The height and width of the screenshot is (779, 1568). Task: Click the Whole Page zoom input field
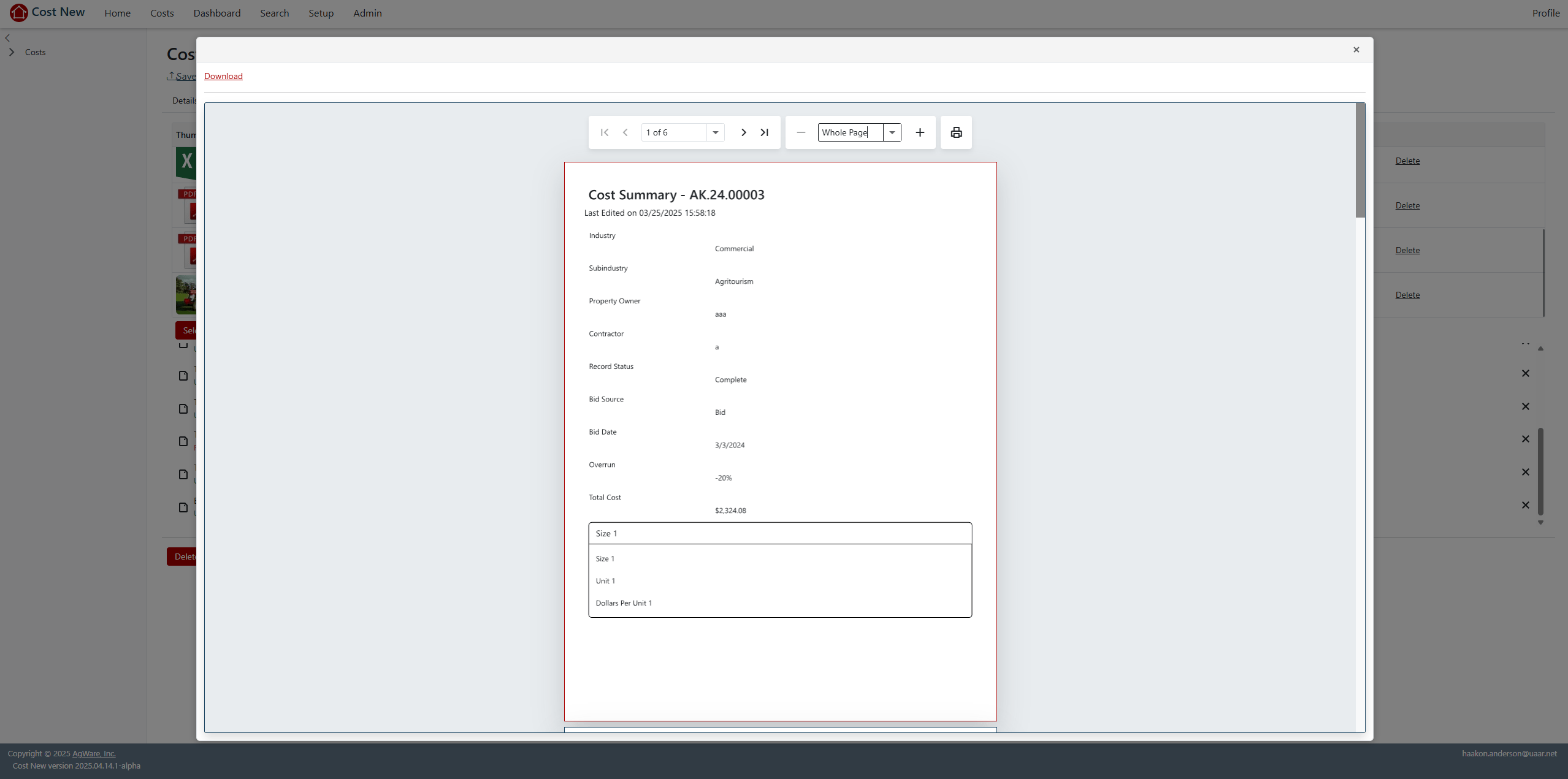click(849, 132)
